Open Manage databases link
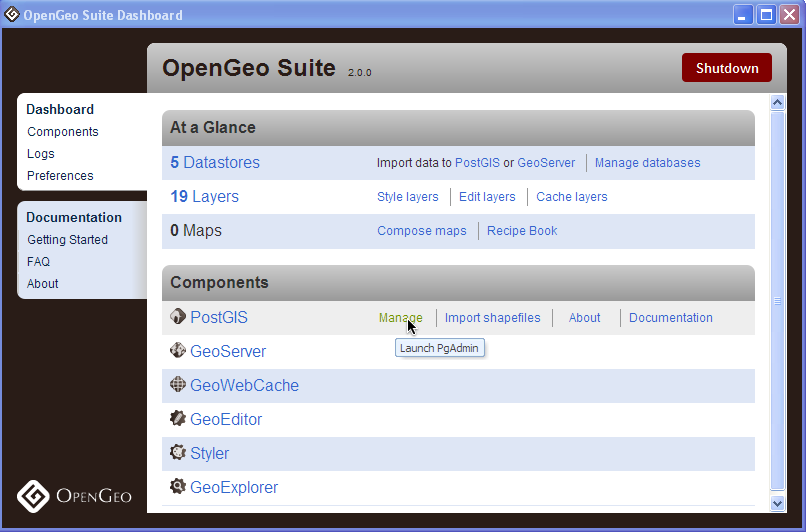The height and width of the screenshot is (532, 806). pos(648,163)
